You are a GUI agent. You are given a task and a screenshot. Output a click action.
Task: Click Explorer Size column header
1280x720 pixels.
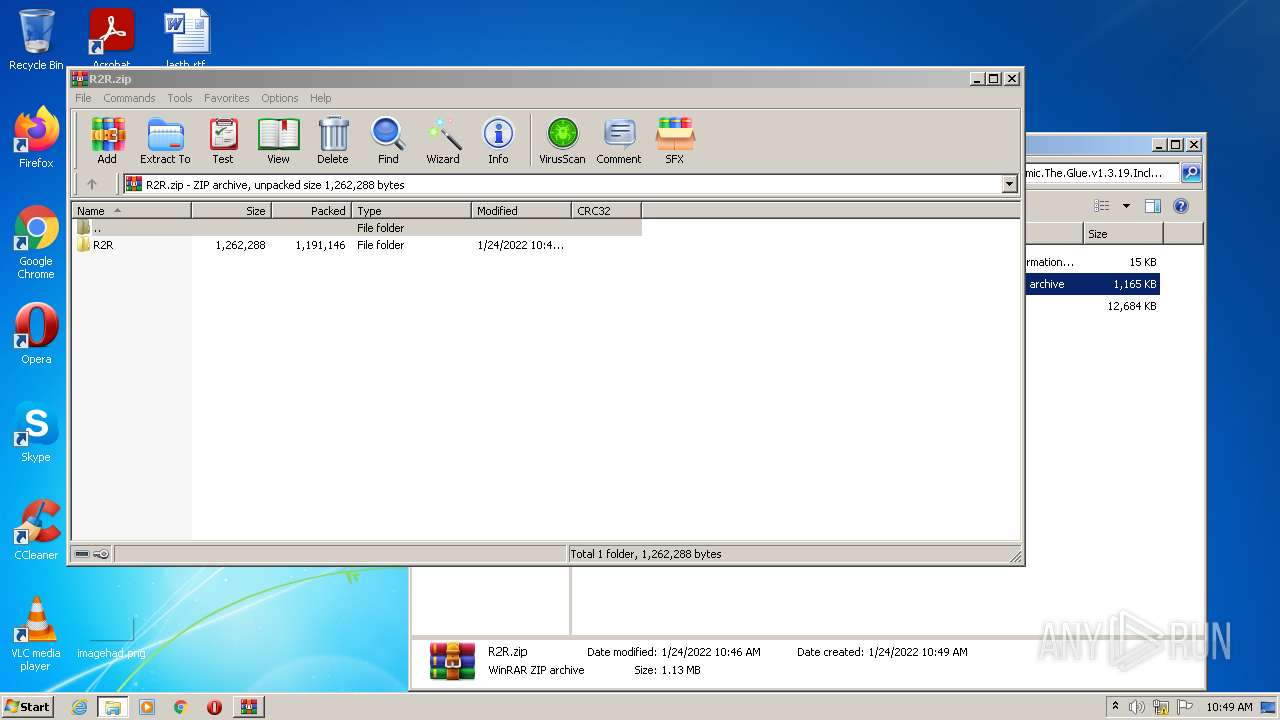click(1122, 234)
